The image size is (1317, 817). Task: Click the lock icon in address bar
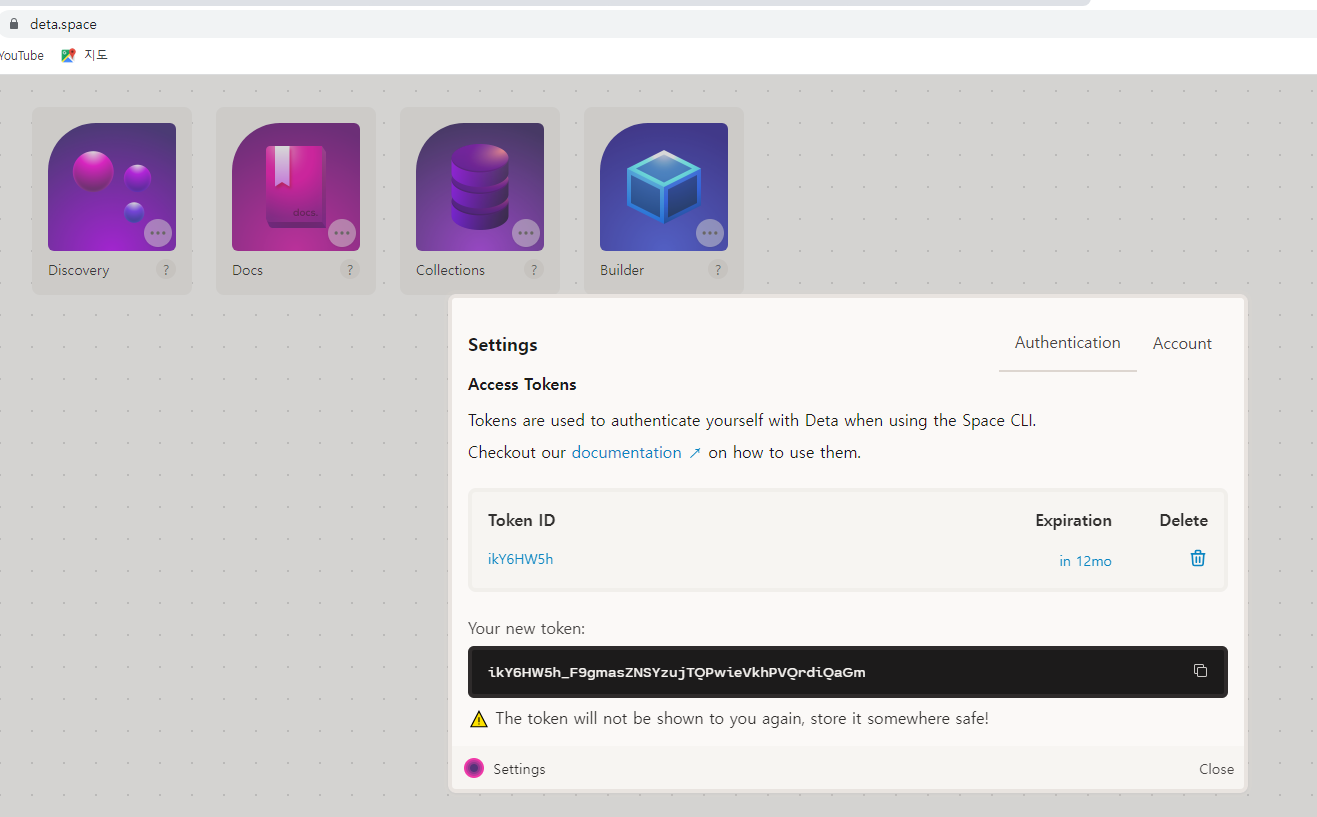14,24
